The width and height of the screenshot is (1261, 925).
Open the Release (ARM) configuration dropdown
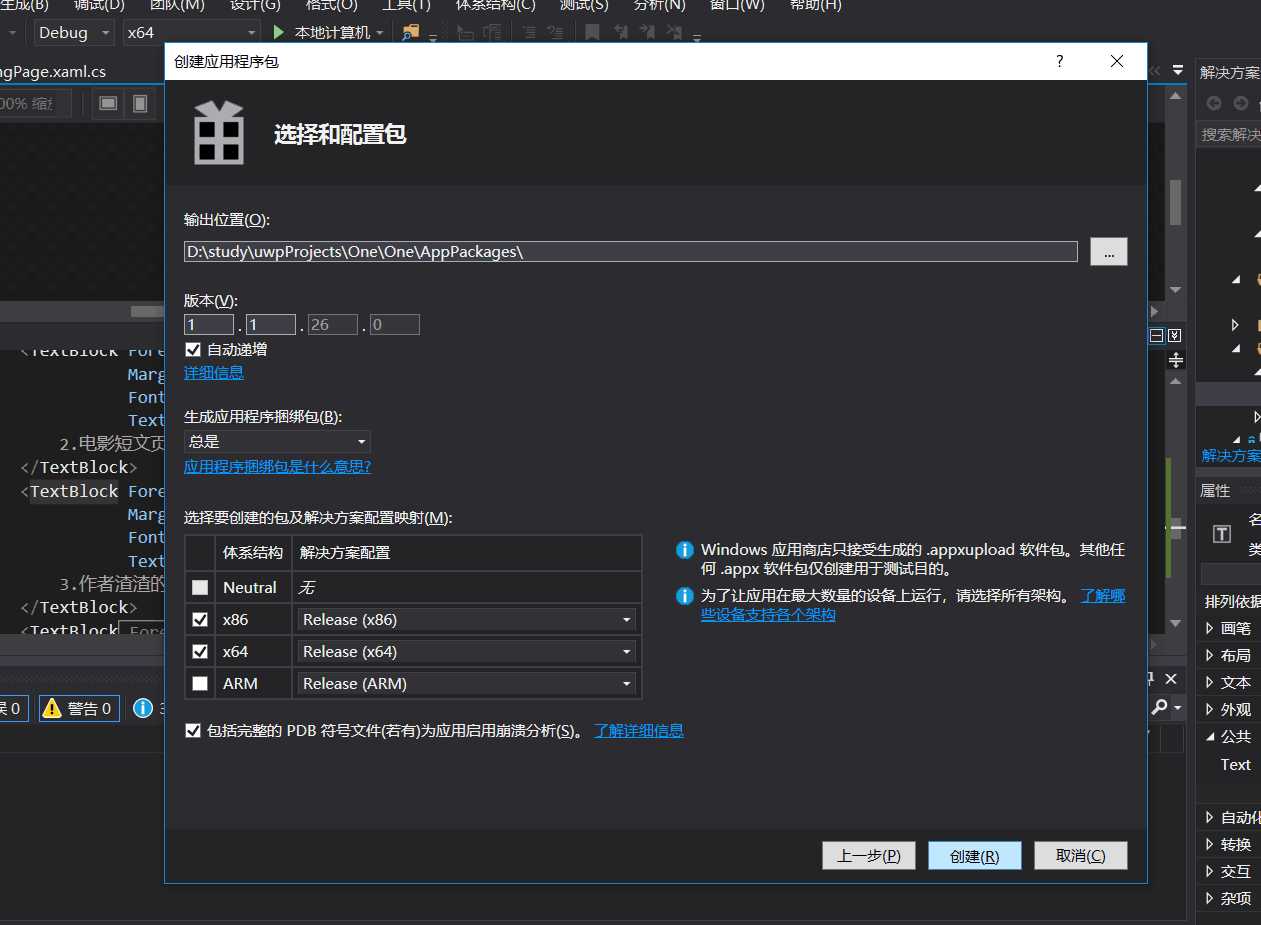[x=467, y=684]
